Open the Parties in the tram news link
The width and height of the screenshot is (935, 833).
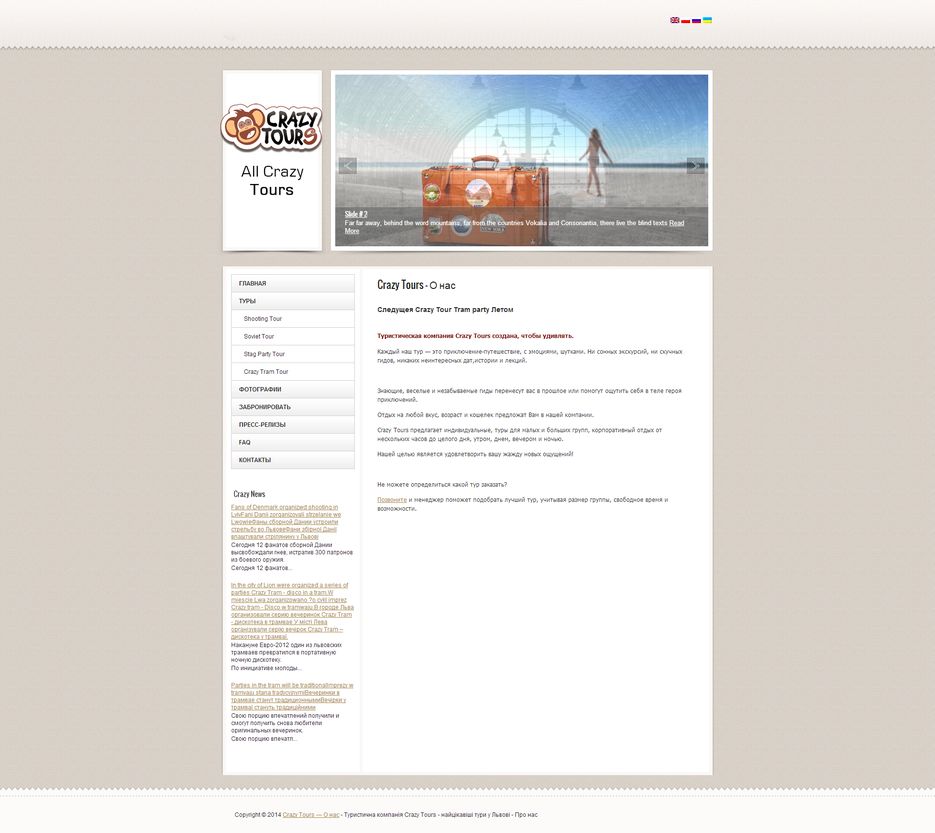[x=292, y=696]
